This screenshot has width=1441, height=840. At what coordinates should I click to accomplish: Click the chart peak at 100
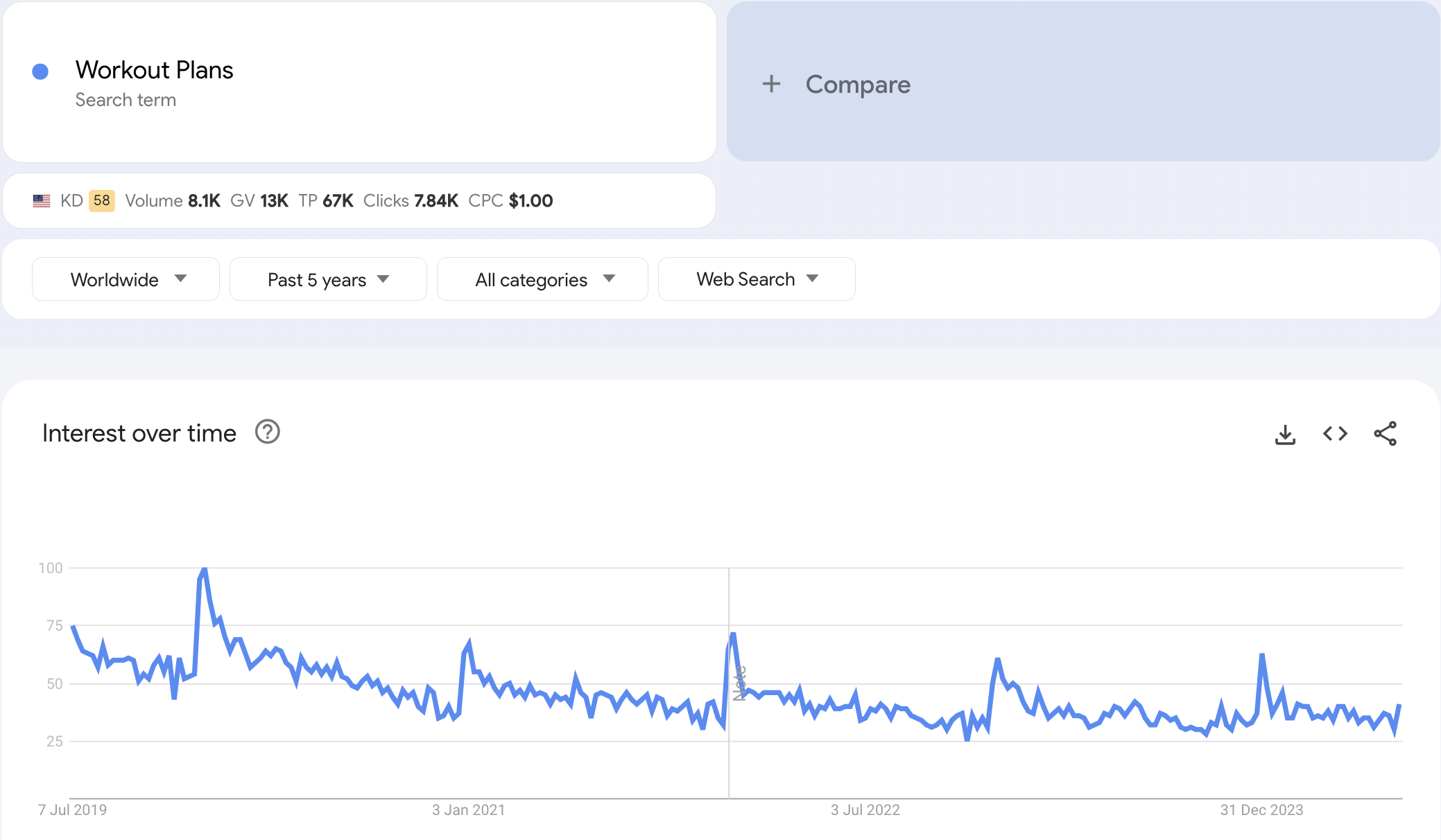pyautogui.click(x=204, y=570)
